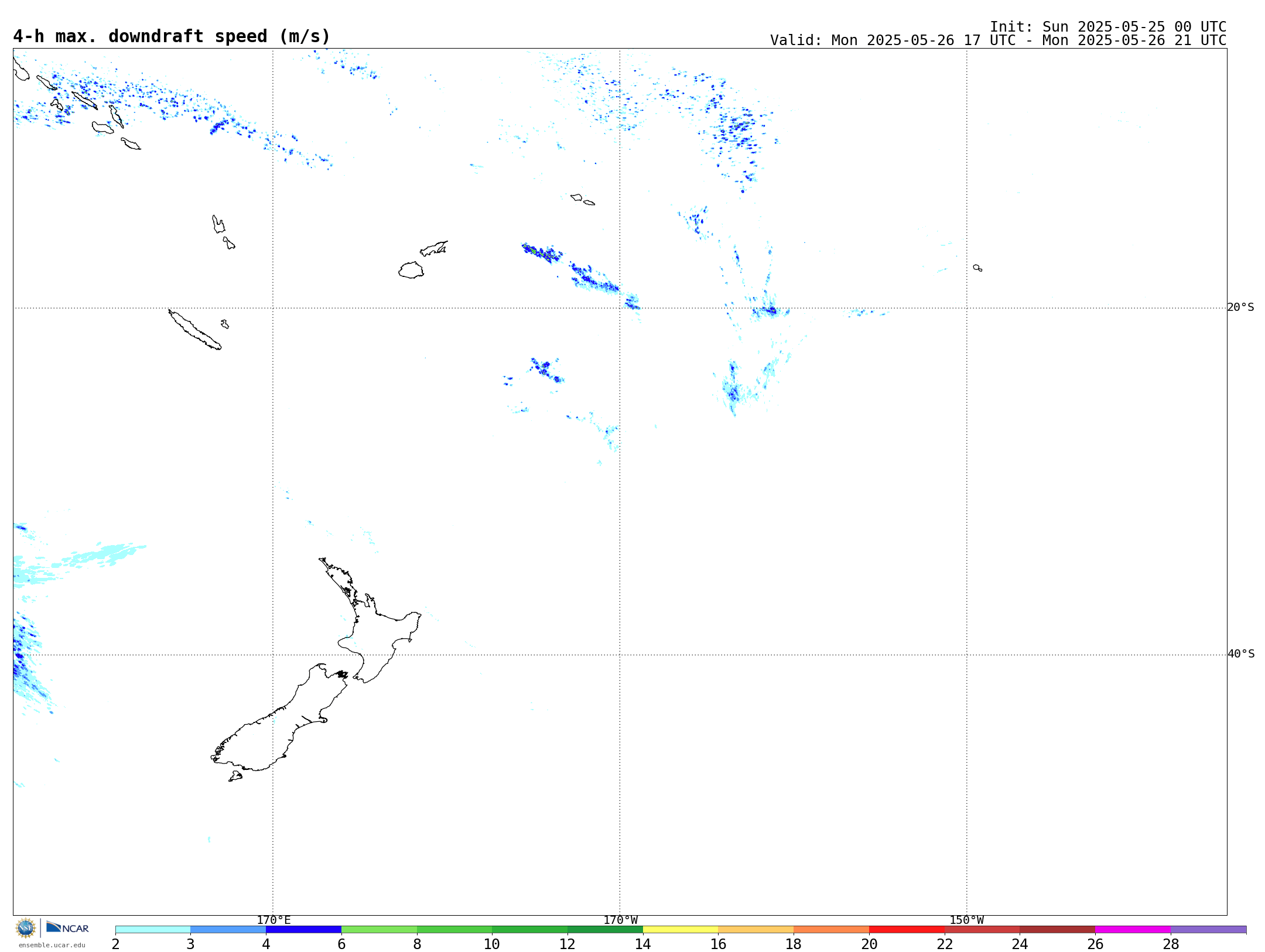Click the colorbar tick label '18'
Viewport: 1265px width, 952px height.
click(794, 944)
